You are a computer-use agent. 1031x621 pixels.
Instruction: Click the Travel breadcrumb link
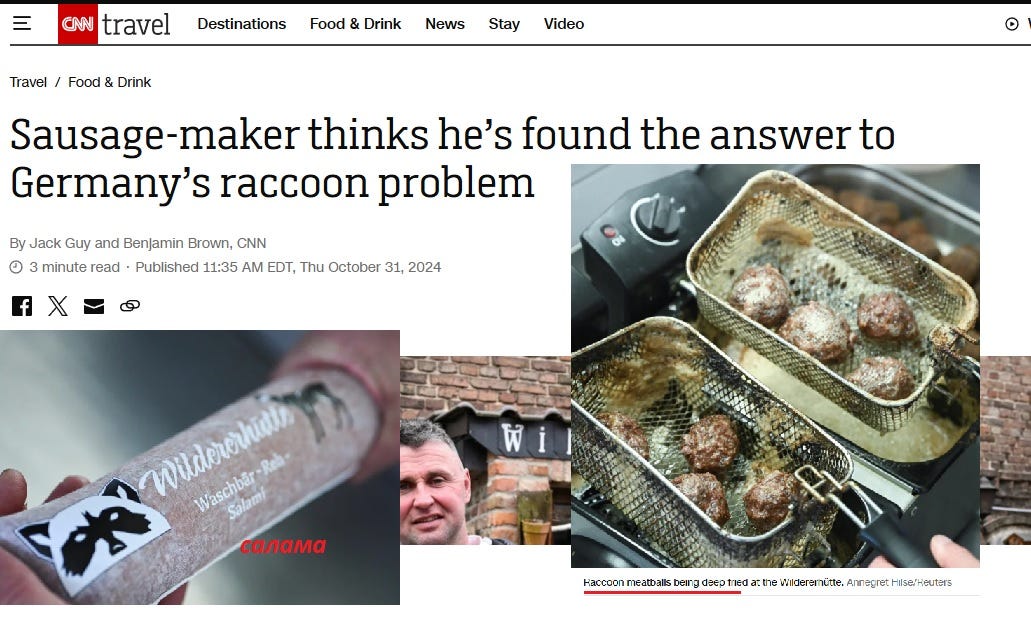[28, 82]
